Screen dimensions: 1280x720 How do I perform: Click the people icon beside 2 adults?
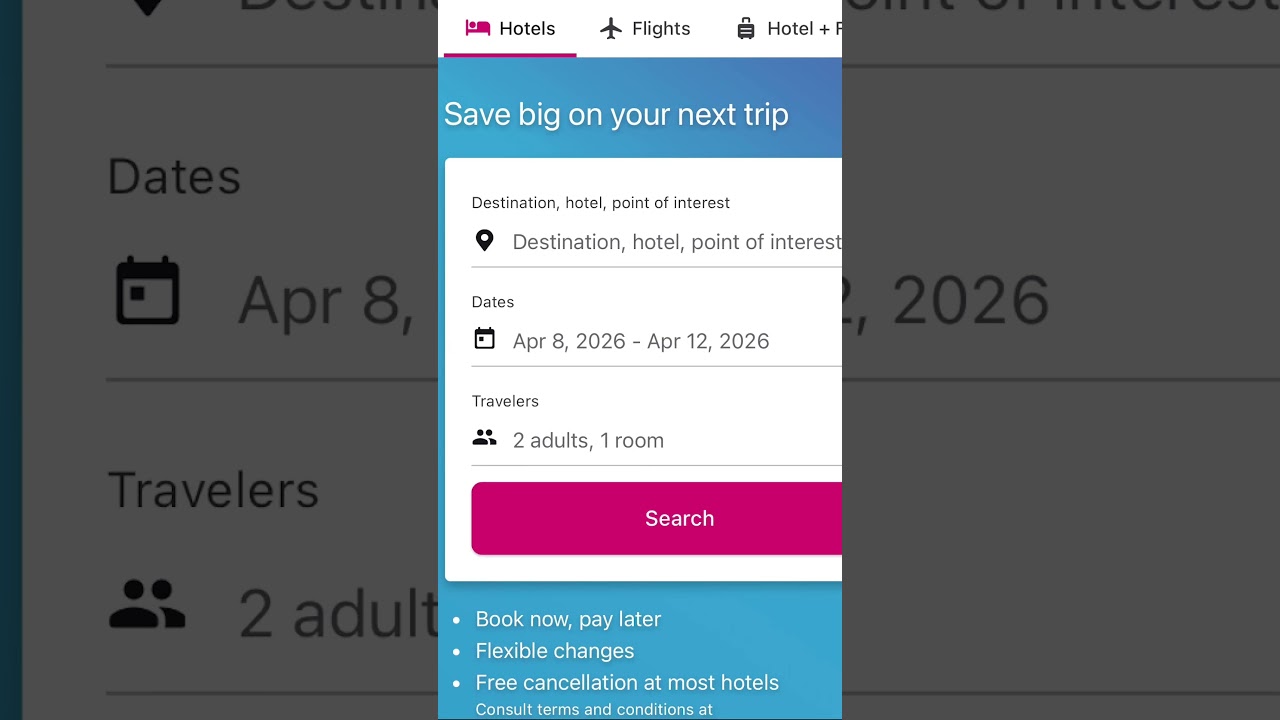(x=485, y=438)
